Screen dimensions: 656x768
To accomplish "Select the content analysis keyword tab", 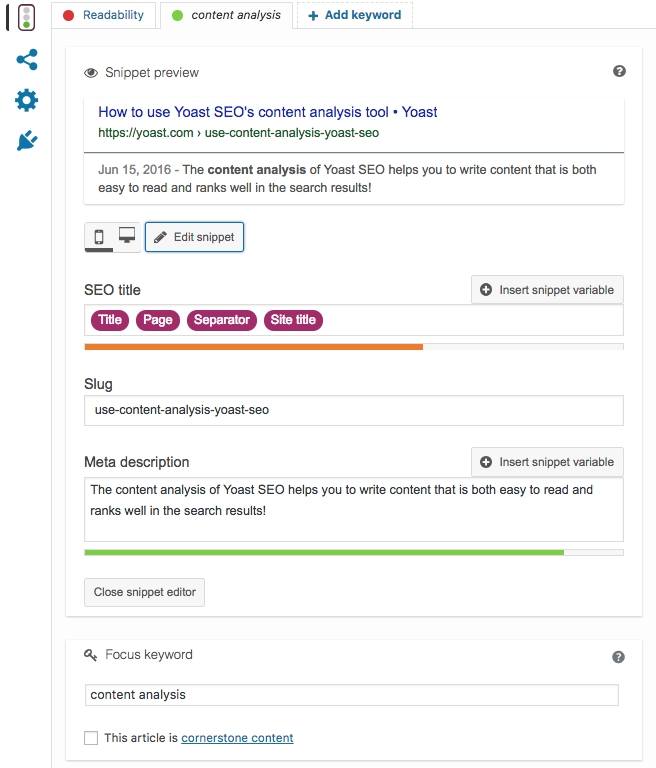I will coord(226,15).
